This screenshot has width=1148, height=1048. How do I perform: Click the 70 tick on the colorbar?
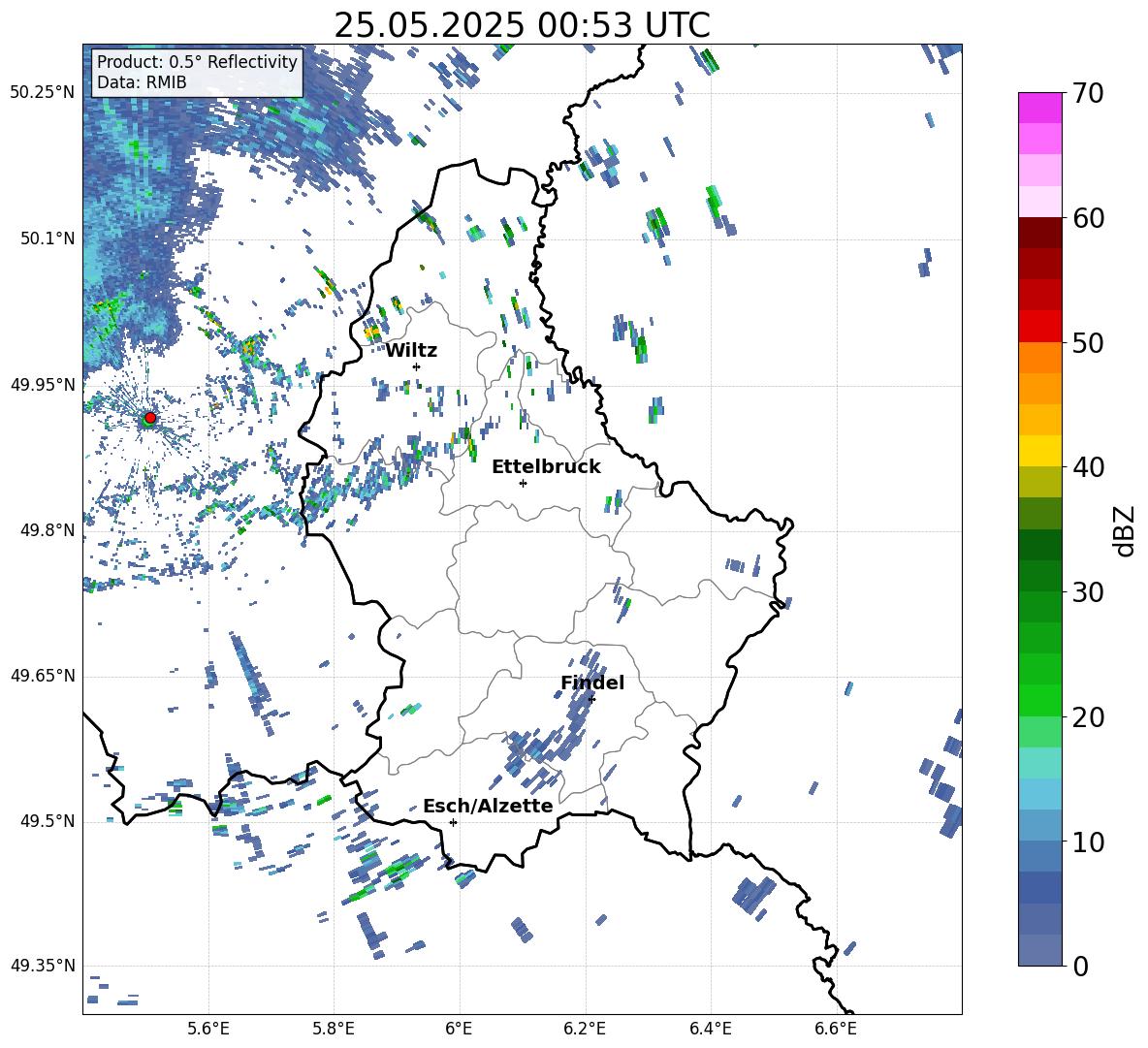(1087, 93)
